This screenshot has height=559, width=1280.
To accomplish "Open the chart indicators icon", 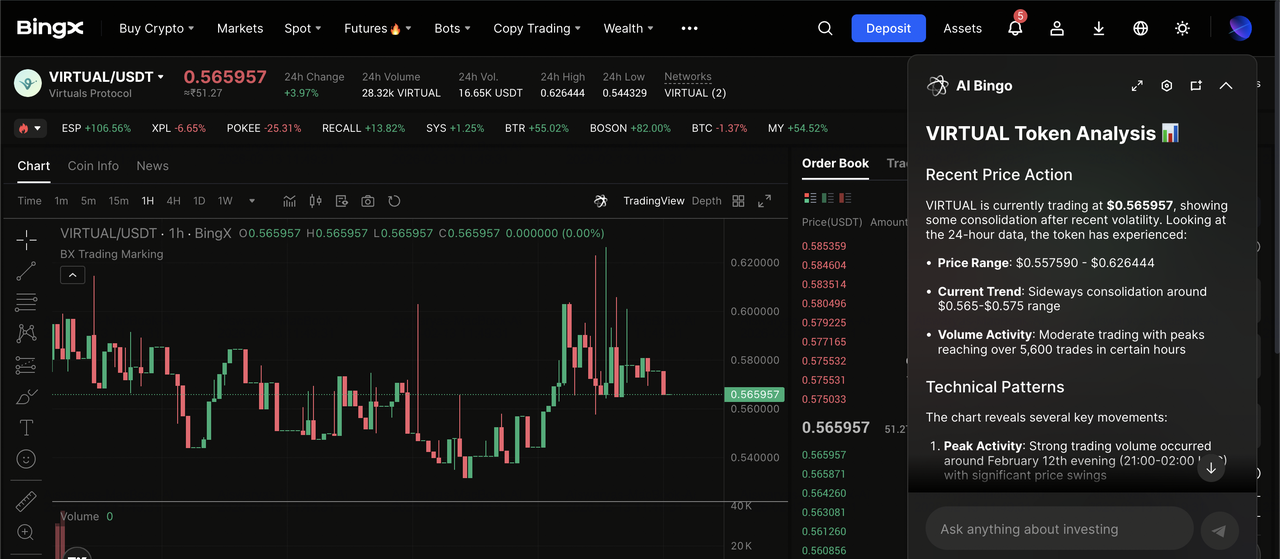I will (x=289, y=201).
